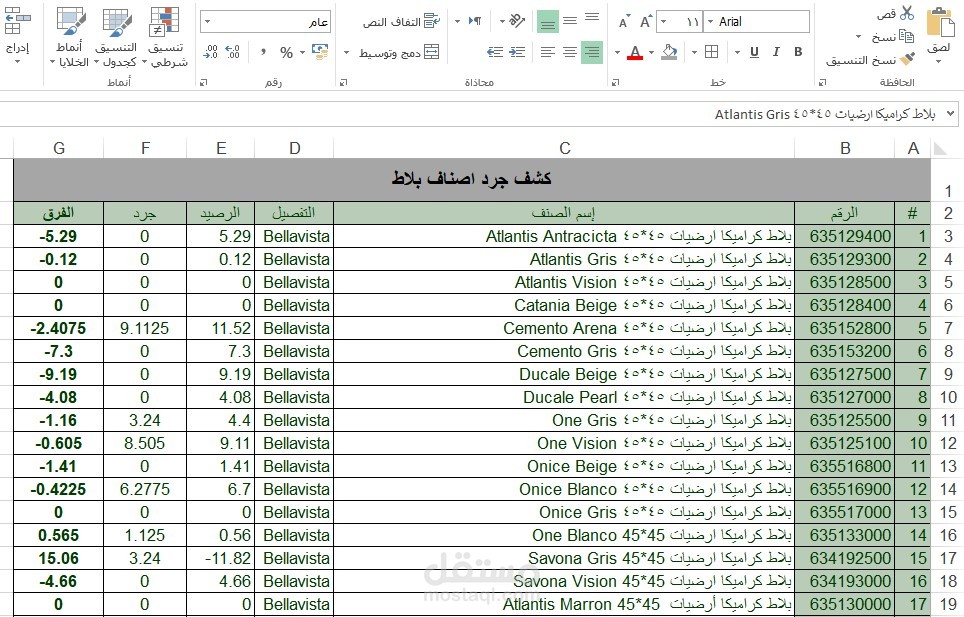Decrease font size with smaller A icon
The width and height of the screenshot is (964, 617).
pyautogui.click(x=623, y=23)
